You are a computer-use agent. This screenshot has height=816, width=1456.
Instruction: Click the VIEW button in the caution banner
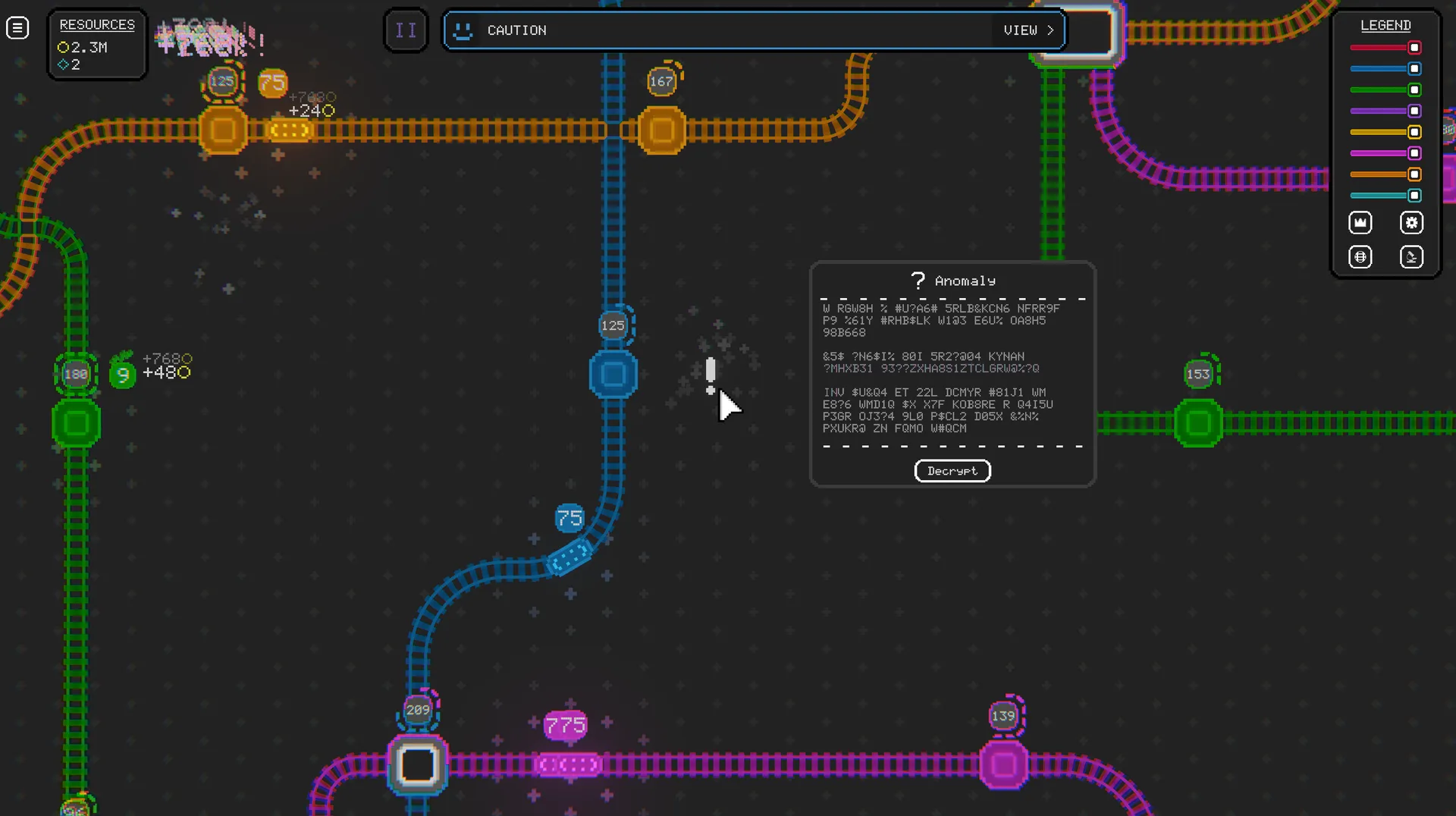1028,30
